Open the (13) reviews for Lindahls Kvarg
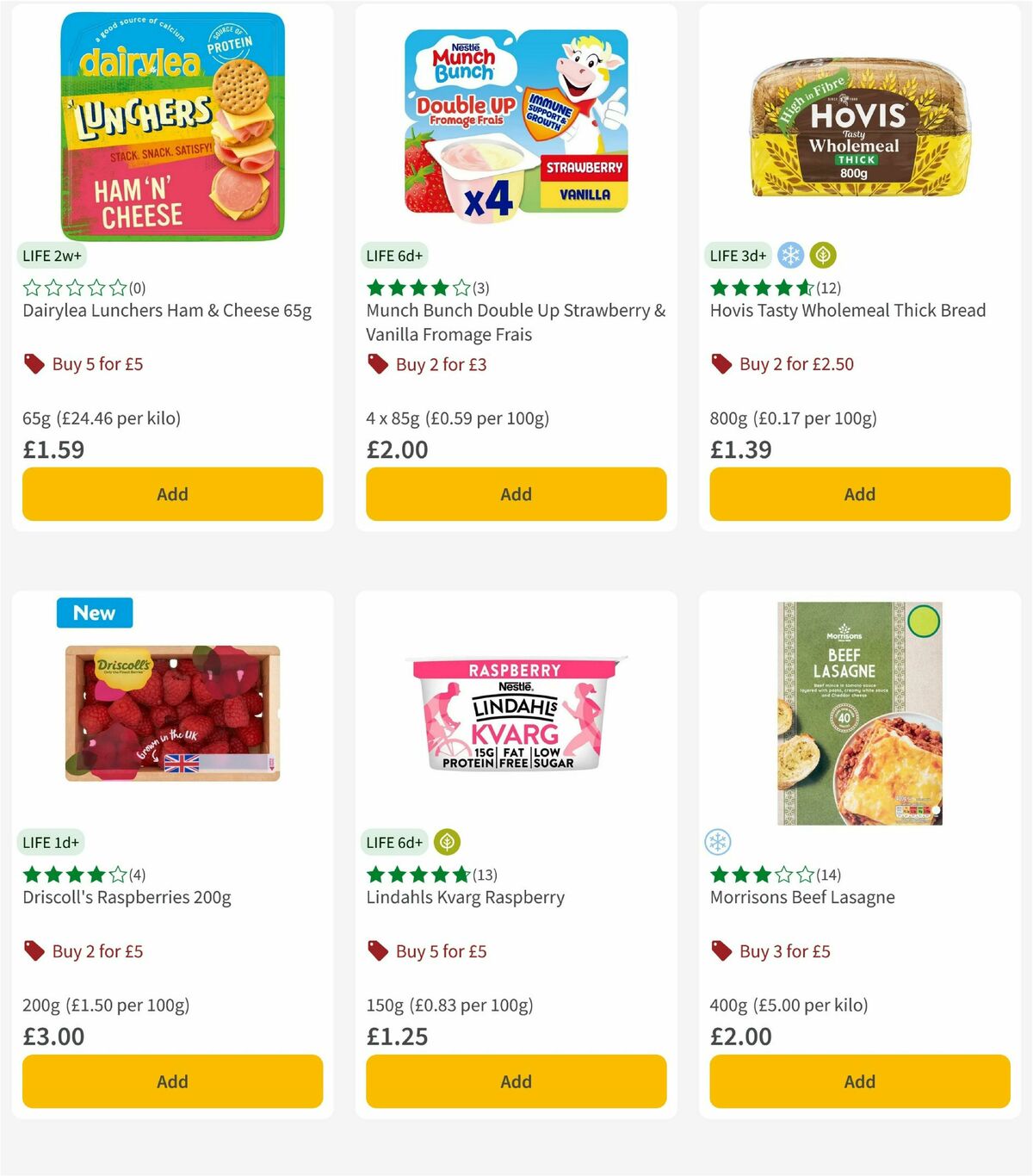The width and height of the screenshot is (1033, 1176). [x=486, y=874]
